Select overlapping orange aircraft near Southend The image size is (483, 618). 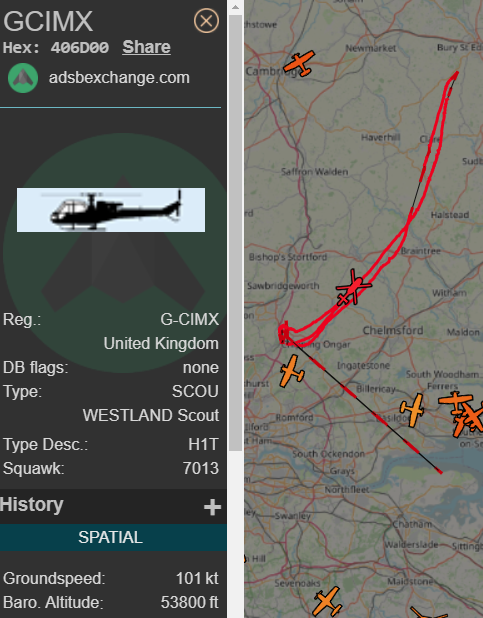click(461, 414)
